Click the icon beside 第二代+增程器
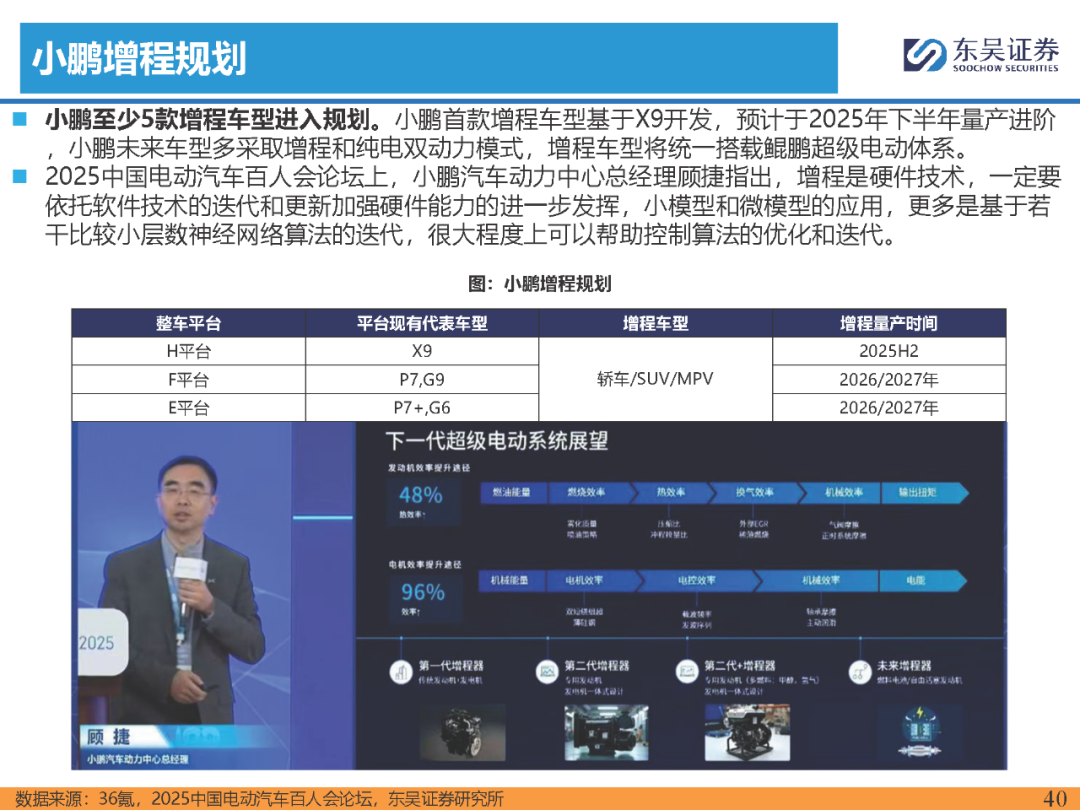This screenshot has height=810, width=1080. 687,672
